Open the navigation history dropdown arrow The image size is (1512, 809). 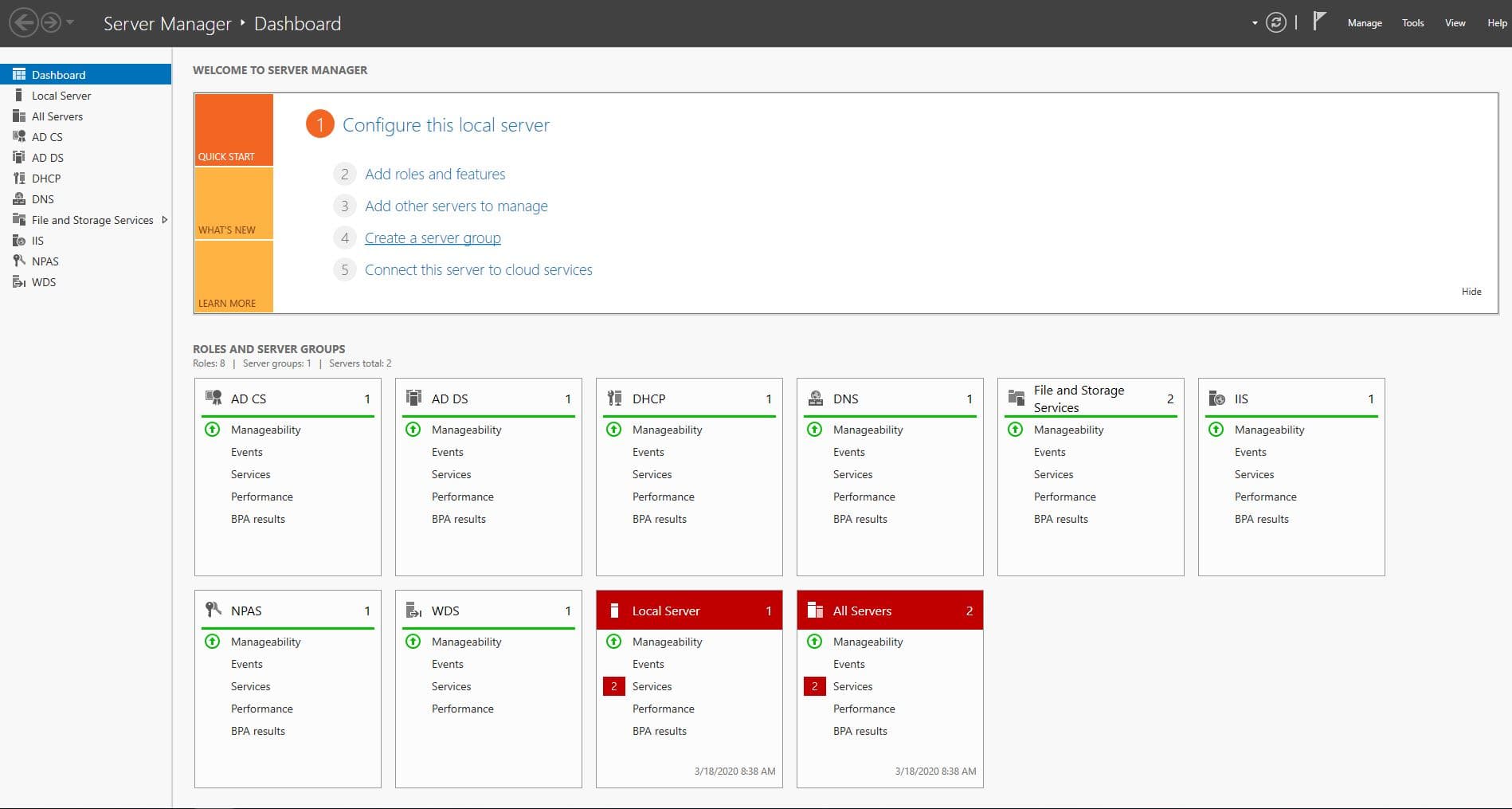coord(70,22)
